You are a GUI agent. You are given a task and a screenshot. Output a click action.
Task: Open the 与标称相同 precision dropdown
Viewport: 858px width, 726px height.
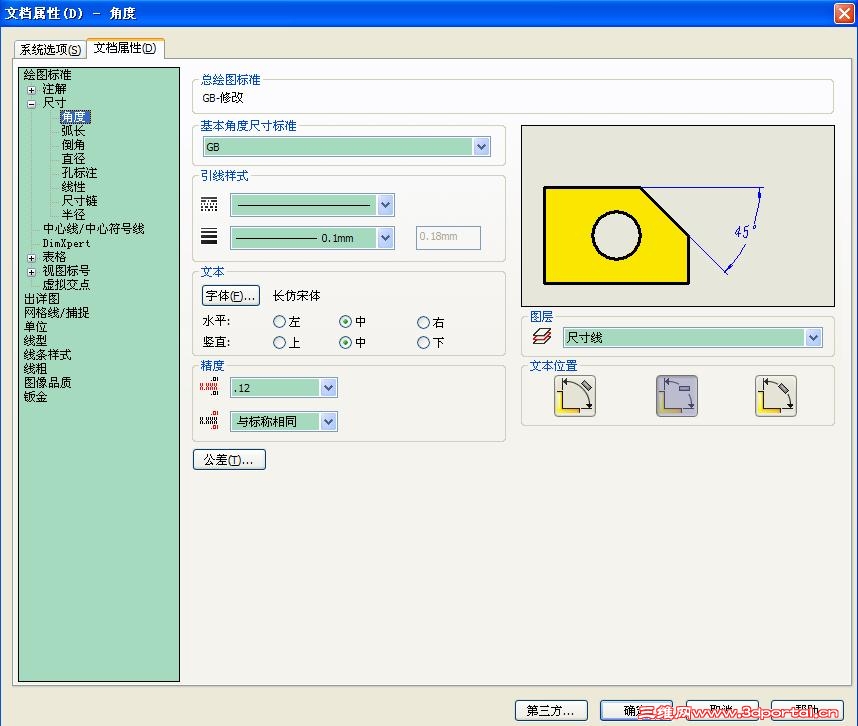[328, 421]
